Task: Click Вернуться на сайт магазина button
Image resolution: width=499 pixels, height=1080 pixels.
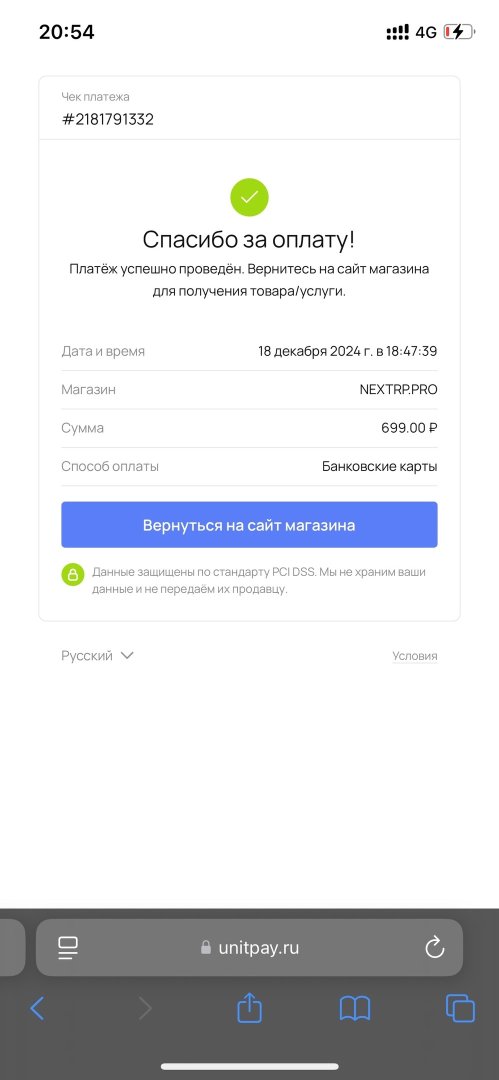Action: [x=250, y=525]
